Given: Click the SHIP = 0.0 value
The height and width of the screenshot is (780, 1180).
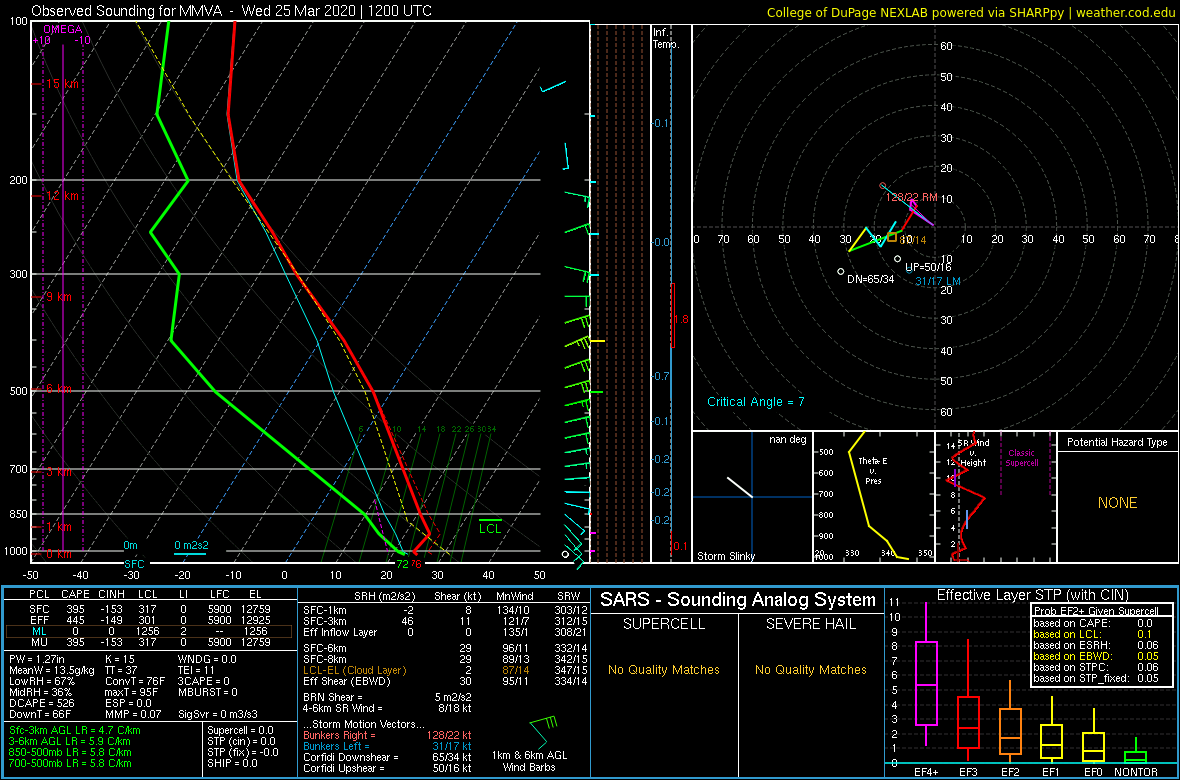Looking at the screenshot, I should 233,763.
